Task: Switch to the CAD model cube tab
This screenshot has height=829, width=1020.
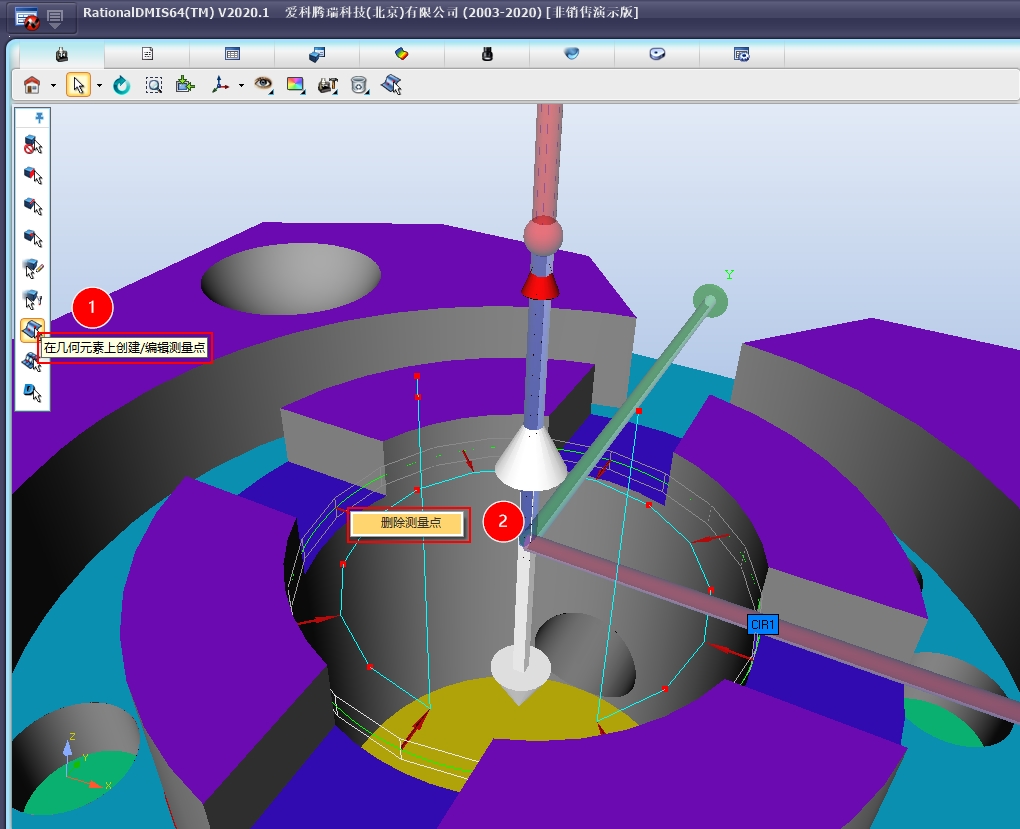Action: coord(317,54)
